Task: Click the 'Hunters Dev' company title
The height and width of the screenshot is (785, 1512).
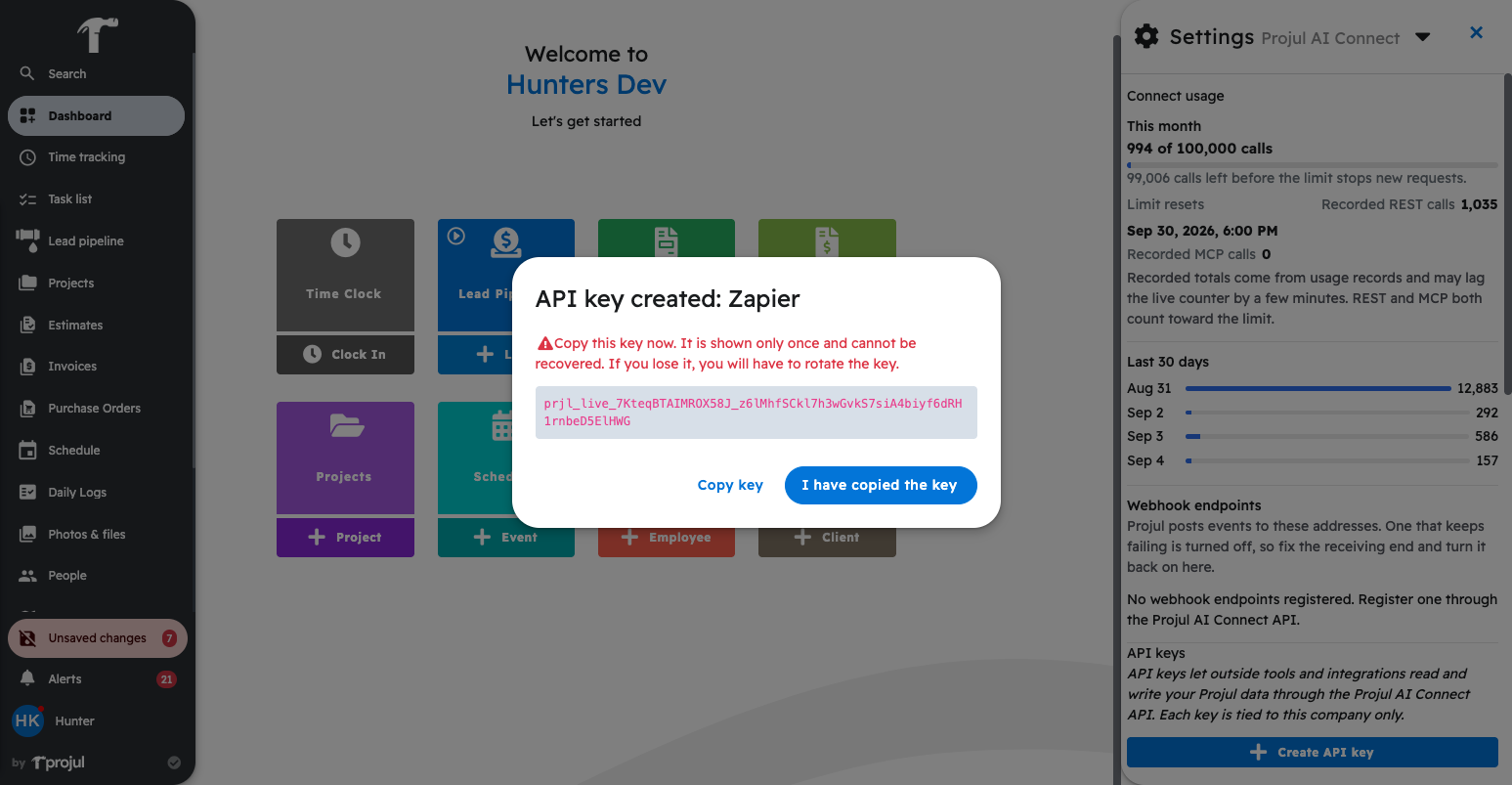Action: coord(586,85)
